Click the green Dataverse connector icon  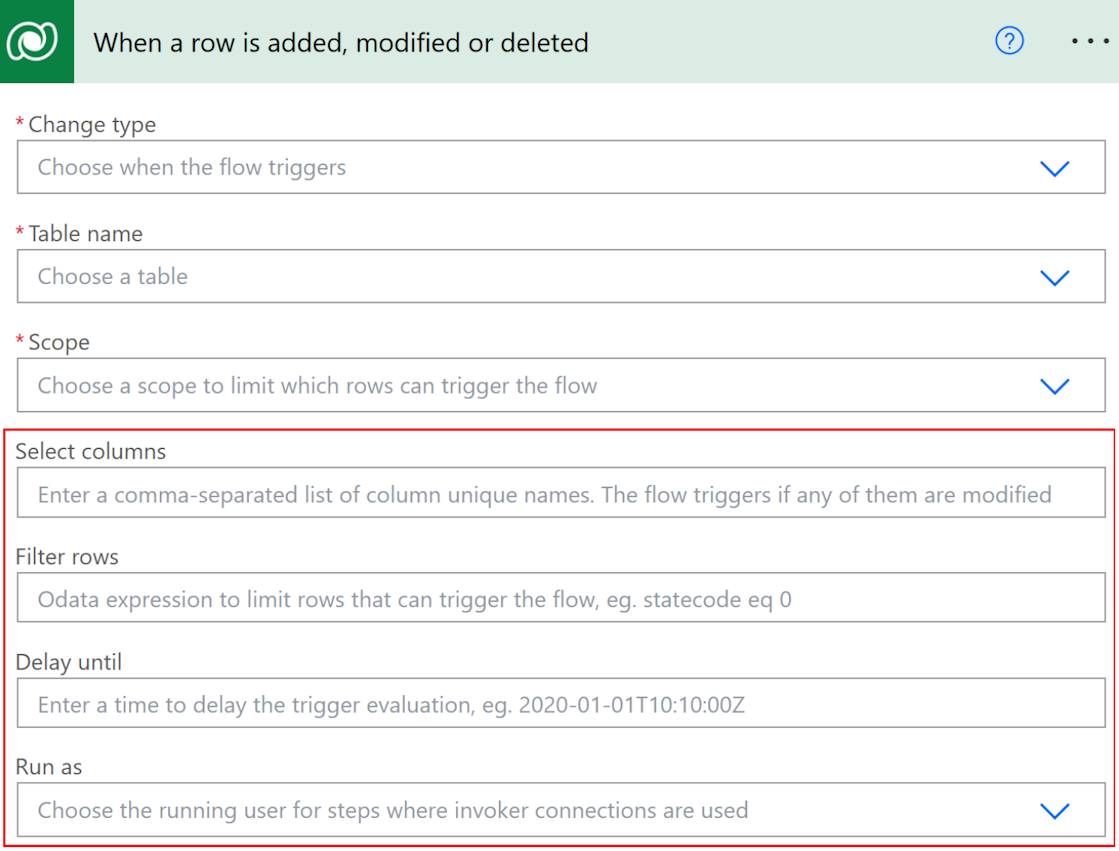coord(37,41)
